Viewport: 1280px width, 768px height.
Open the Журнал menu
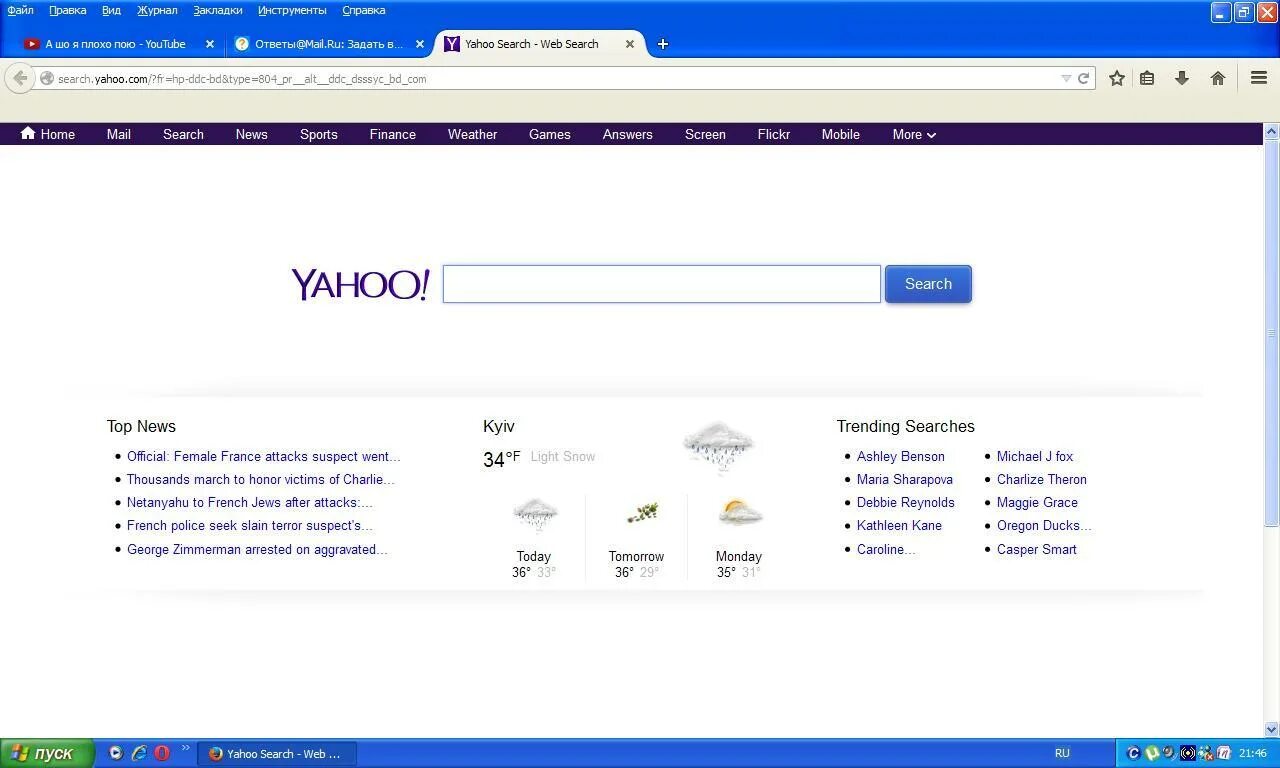coord(157,10)
